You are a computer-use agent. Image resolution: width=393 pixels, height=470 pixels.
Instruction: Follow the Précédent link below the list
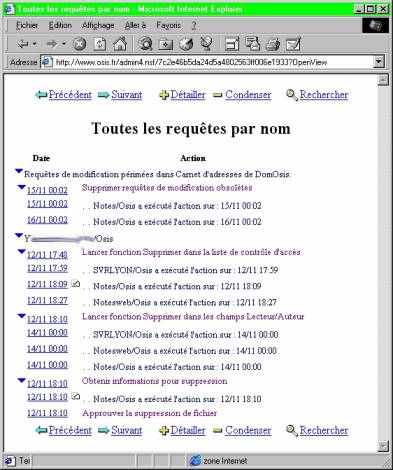pyautogui.click(x=70, y=430)
